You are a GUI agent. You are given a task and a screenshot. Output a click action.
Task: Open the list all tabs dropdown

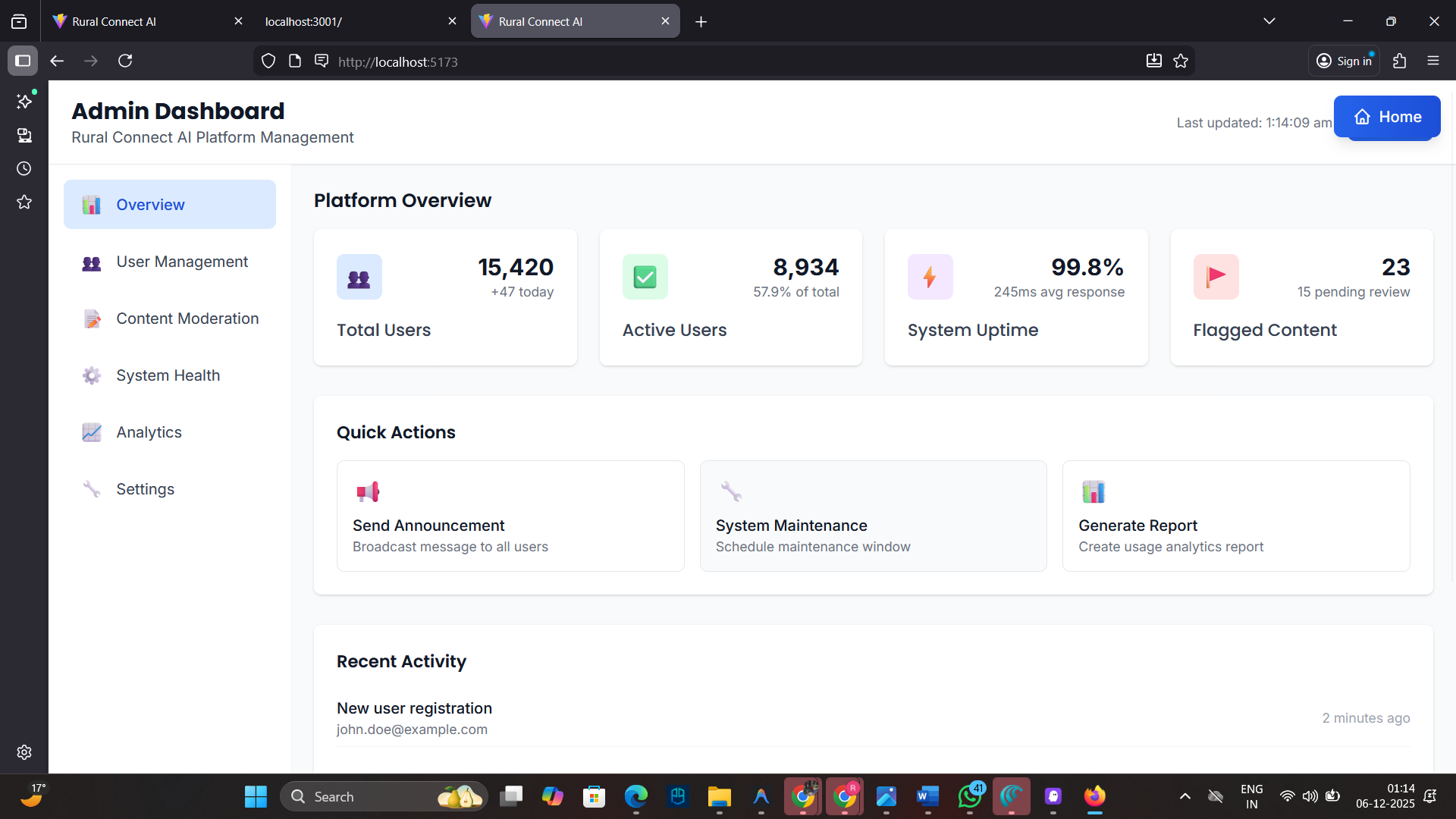(x=1269, y=21)
